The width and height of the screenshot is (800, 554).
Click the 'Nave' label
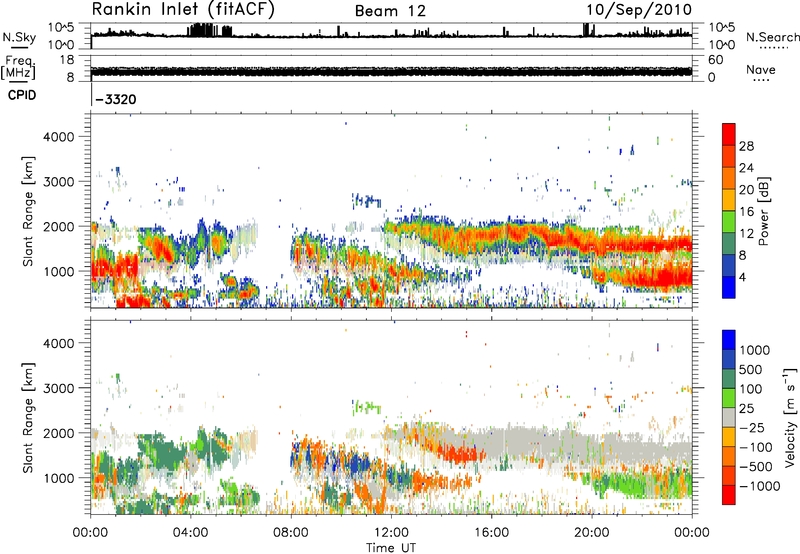coord(761,69)
